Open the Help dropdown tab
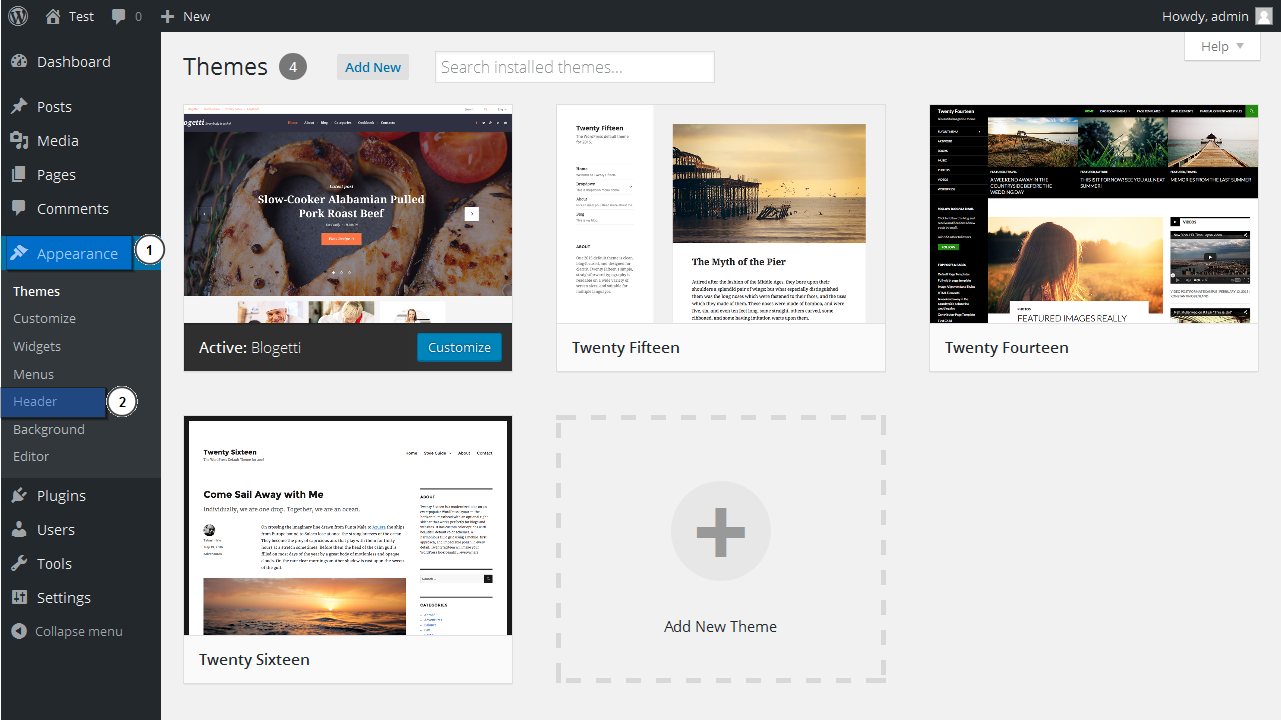Viewport: 1281px width, 720px height. coord(1222,46)
